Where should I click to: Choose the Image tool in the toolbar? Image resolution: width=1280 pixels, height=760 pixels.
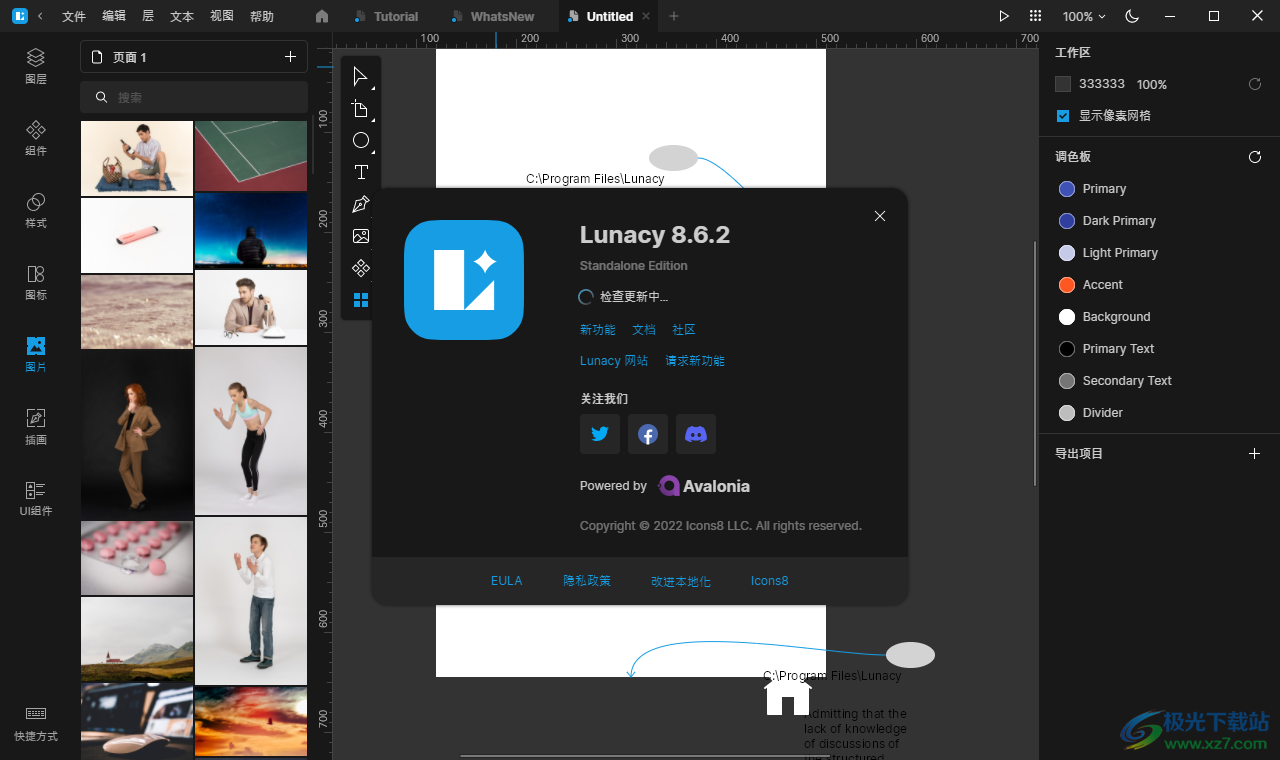360,236
